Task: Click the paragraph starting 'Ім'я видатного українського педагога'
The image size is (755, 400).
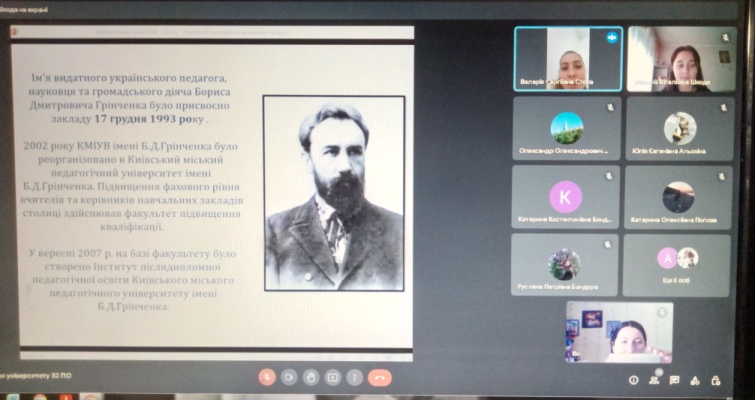Action: pyautogui.click(x=129, y=98)
